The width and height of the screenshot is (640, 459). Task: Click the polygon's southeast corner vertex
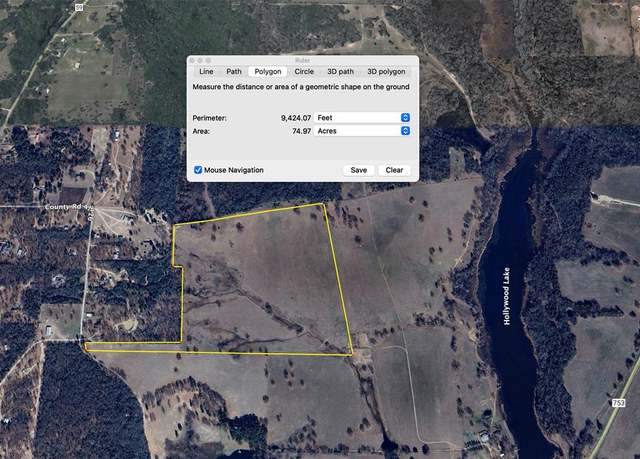351,355
